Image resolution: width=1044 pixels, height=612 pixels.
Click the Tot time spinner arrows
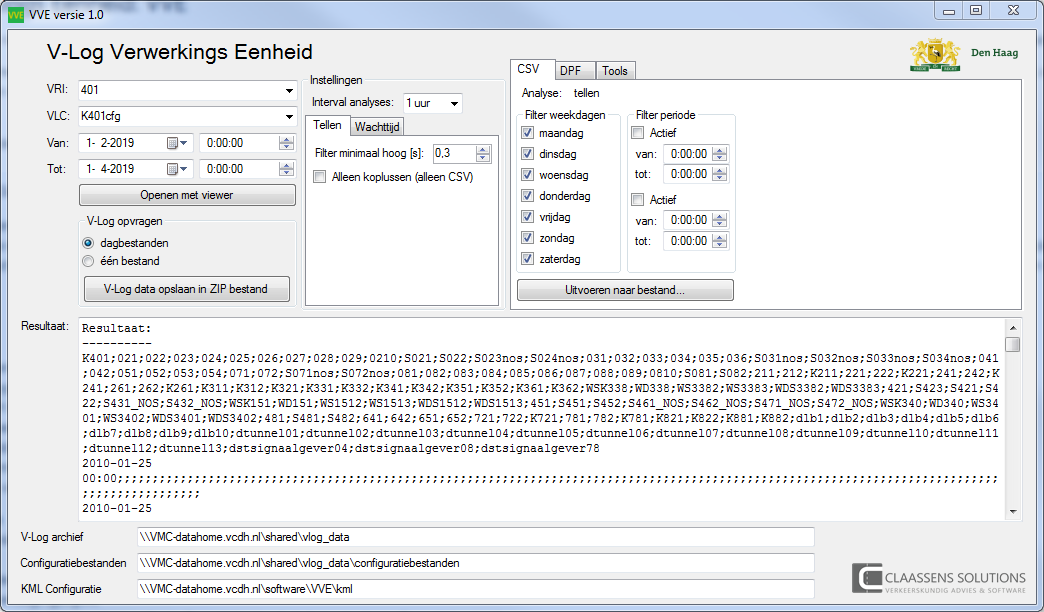click(286, 169)
